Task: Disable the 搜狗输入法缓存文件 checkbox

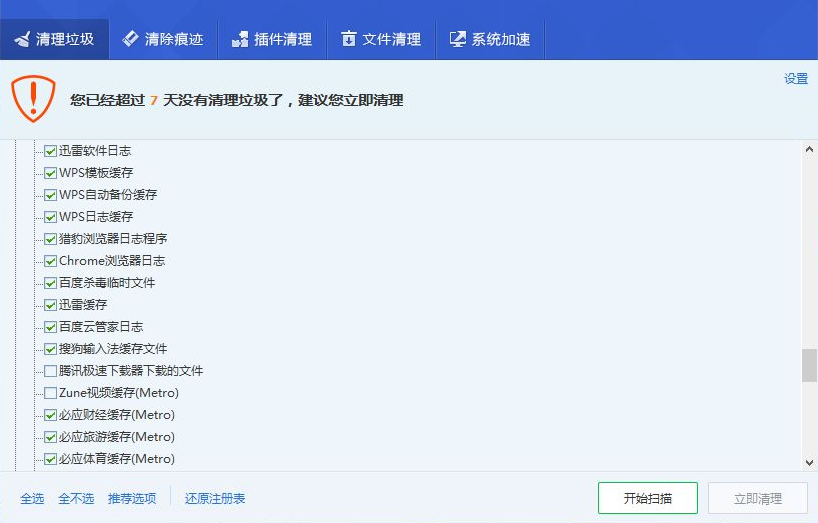Action: click(x=50, y=349)
